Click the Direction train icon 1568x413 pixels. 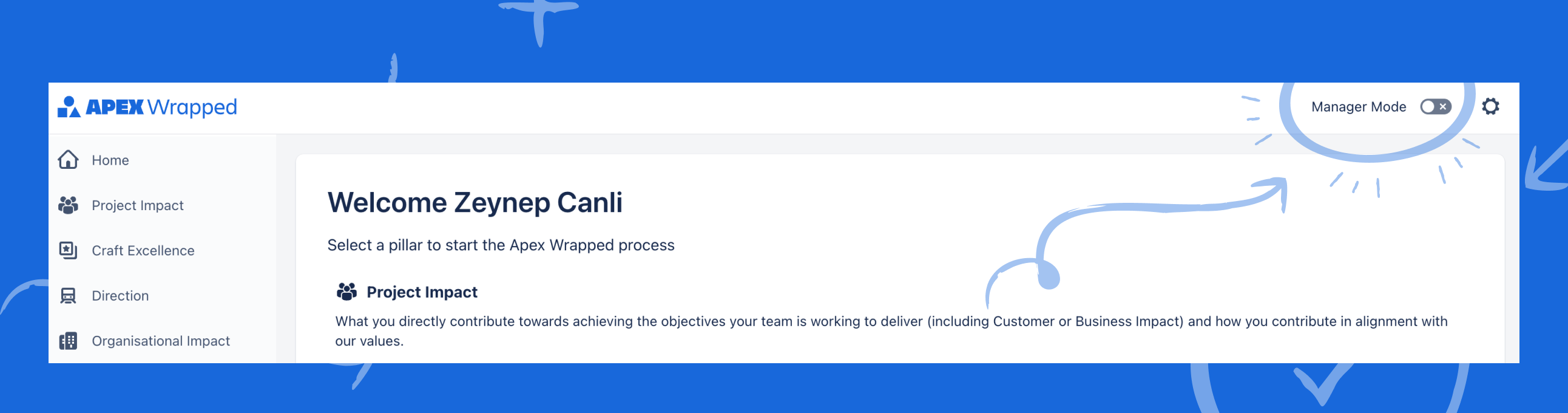point(68,295)
